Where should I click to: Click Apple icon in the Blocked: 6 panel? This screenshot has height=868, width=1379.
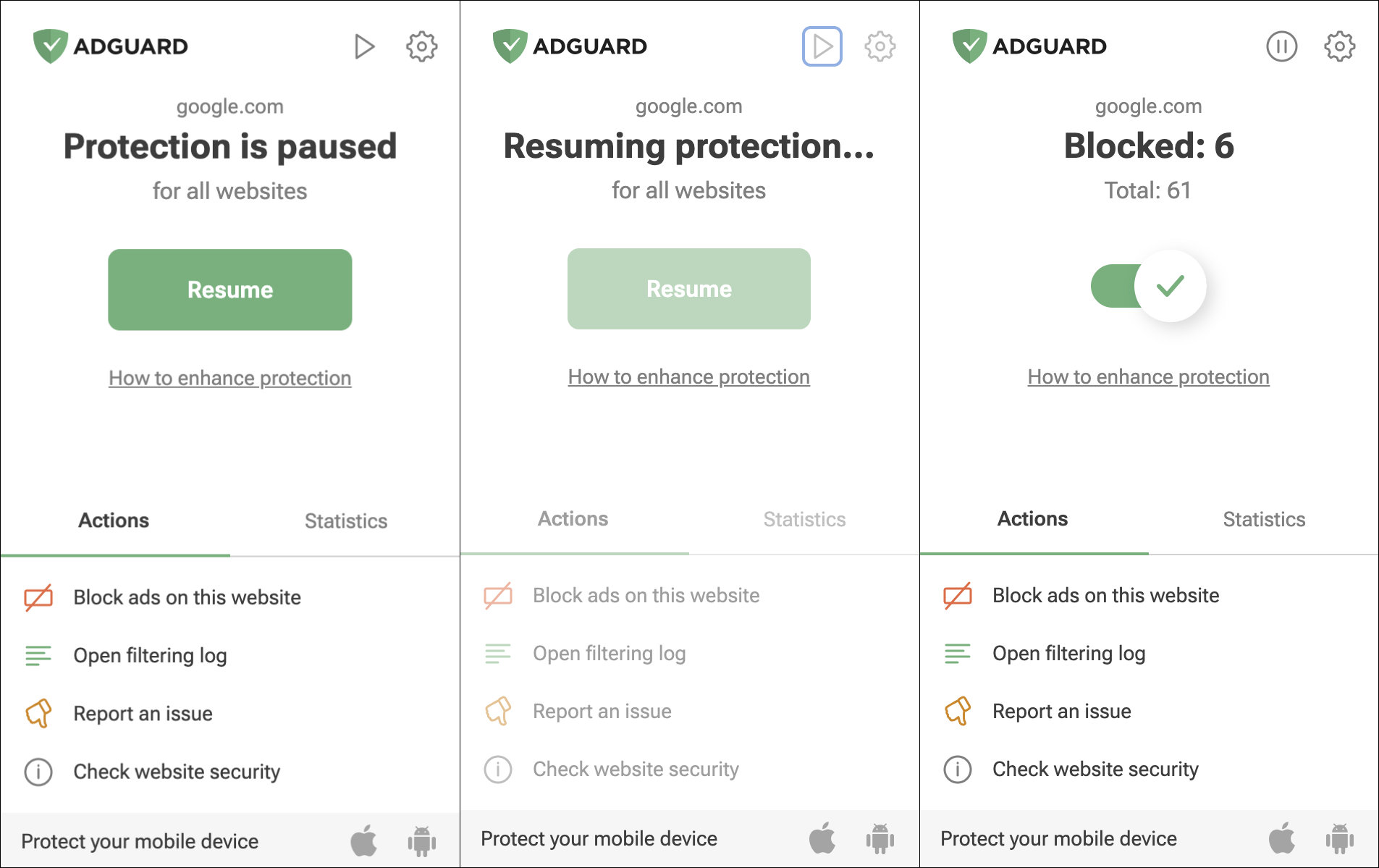click(x=1282, y=838)
